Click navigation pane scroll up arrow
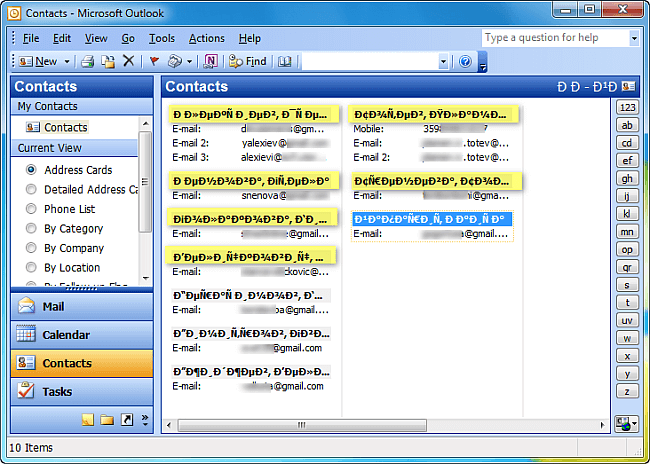This screenshot has height=464, width=650. point(145,123)
